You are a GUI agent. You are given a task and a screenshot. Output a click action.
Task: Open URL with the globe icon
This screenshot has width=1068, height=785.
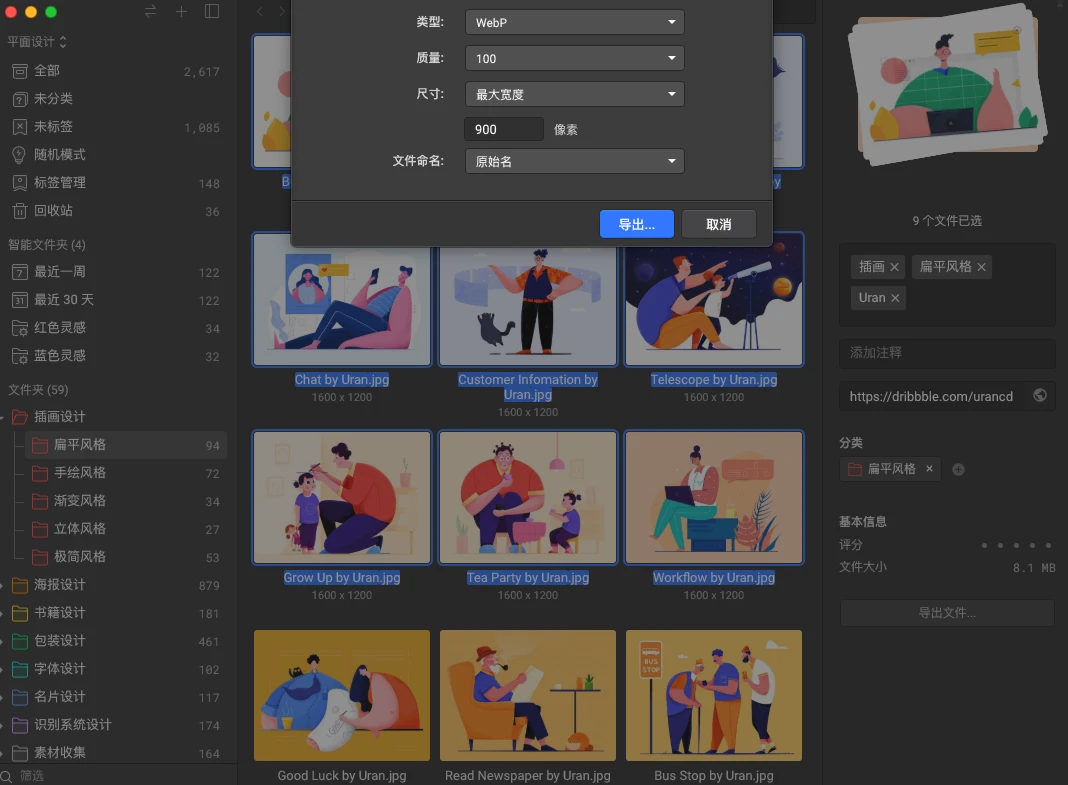(1040, 395)
